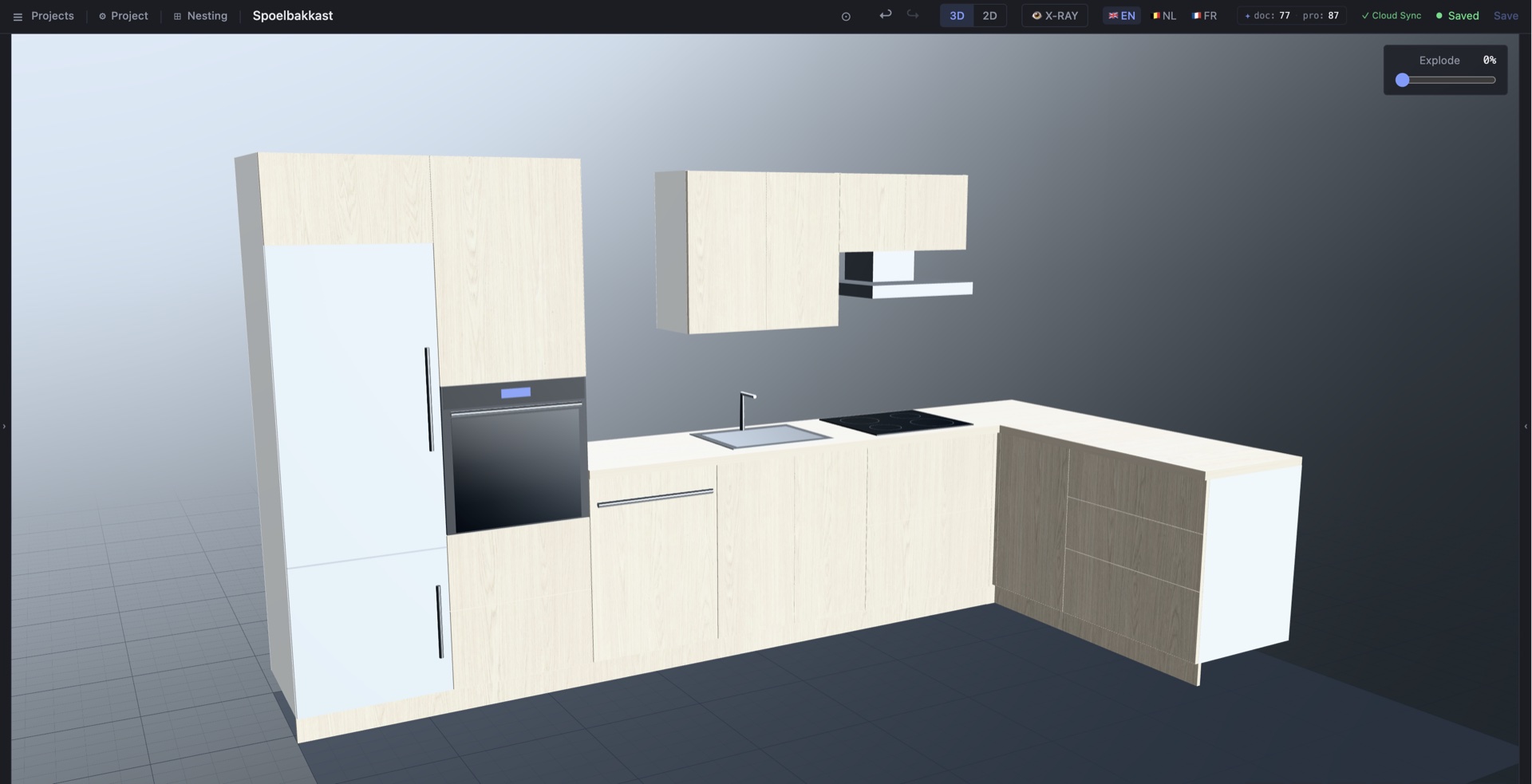
Task: Switch to 2D view mode
Action: click(x=989, y=16)
